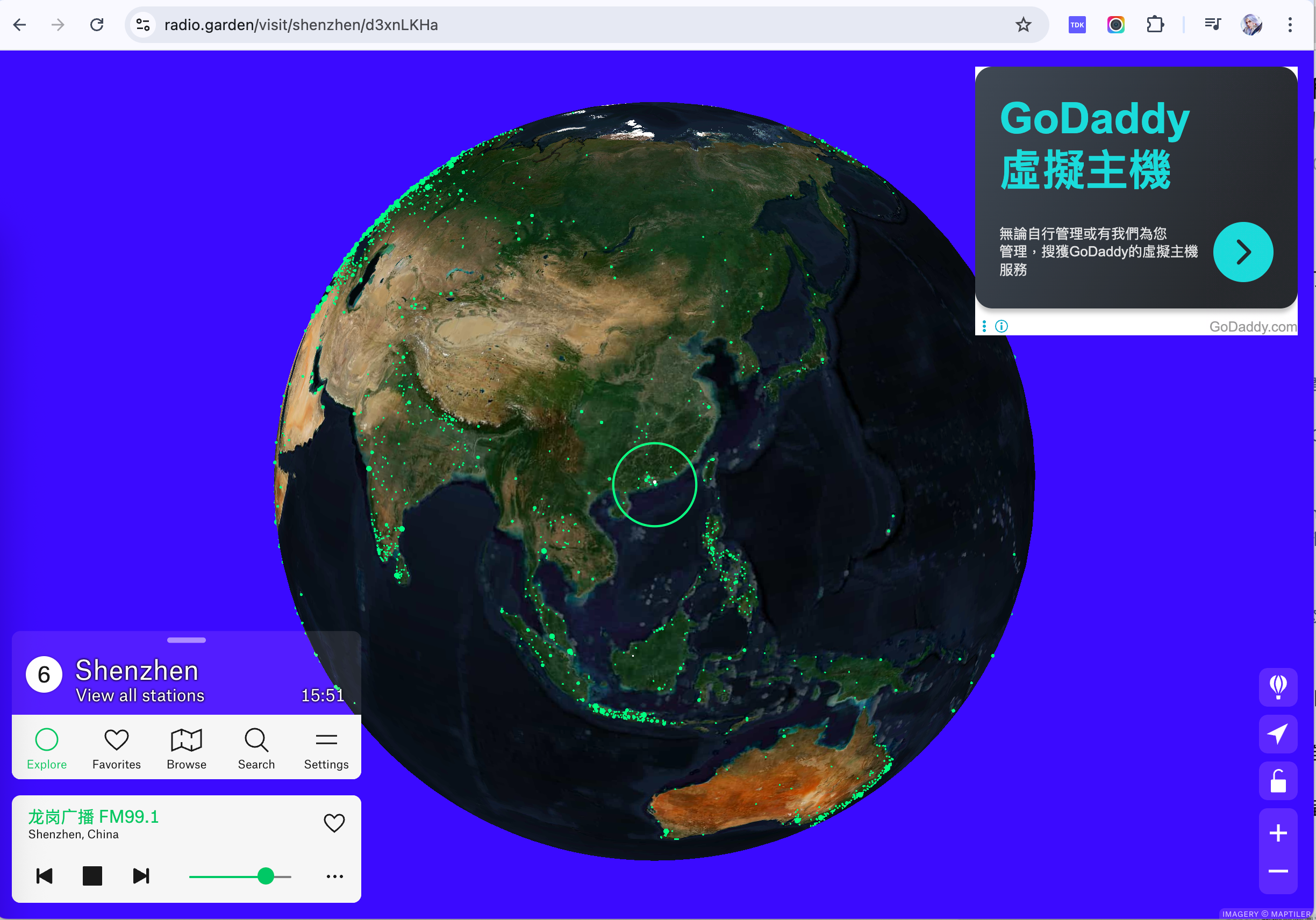Expand panel with the top drag handle
1316x920 pixels.
pos(187,640)
